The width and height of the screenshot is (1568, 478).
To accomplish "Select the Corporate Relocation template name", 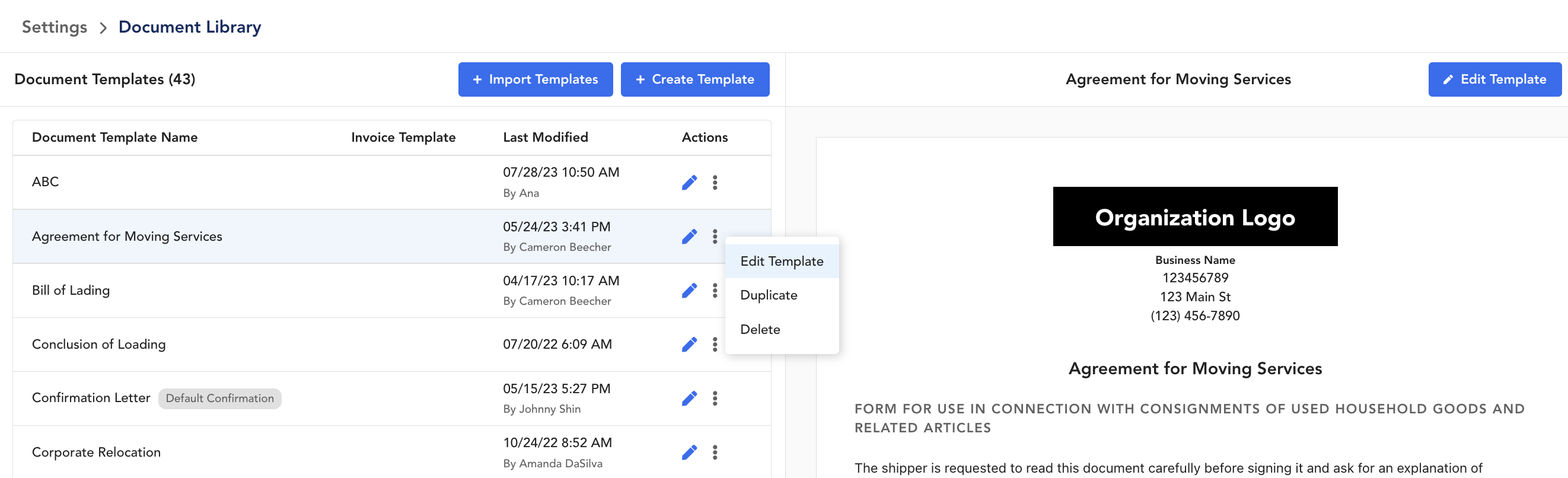I will point(96,452).
